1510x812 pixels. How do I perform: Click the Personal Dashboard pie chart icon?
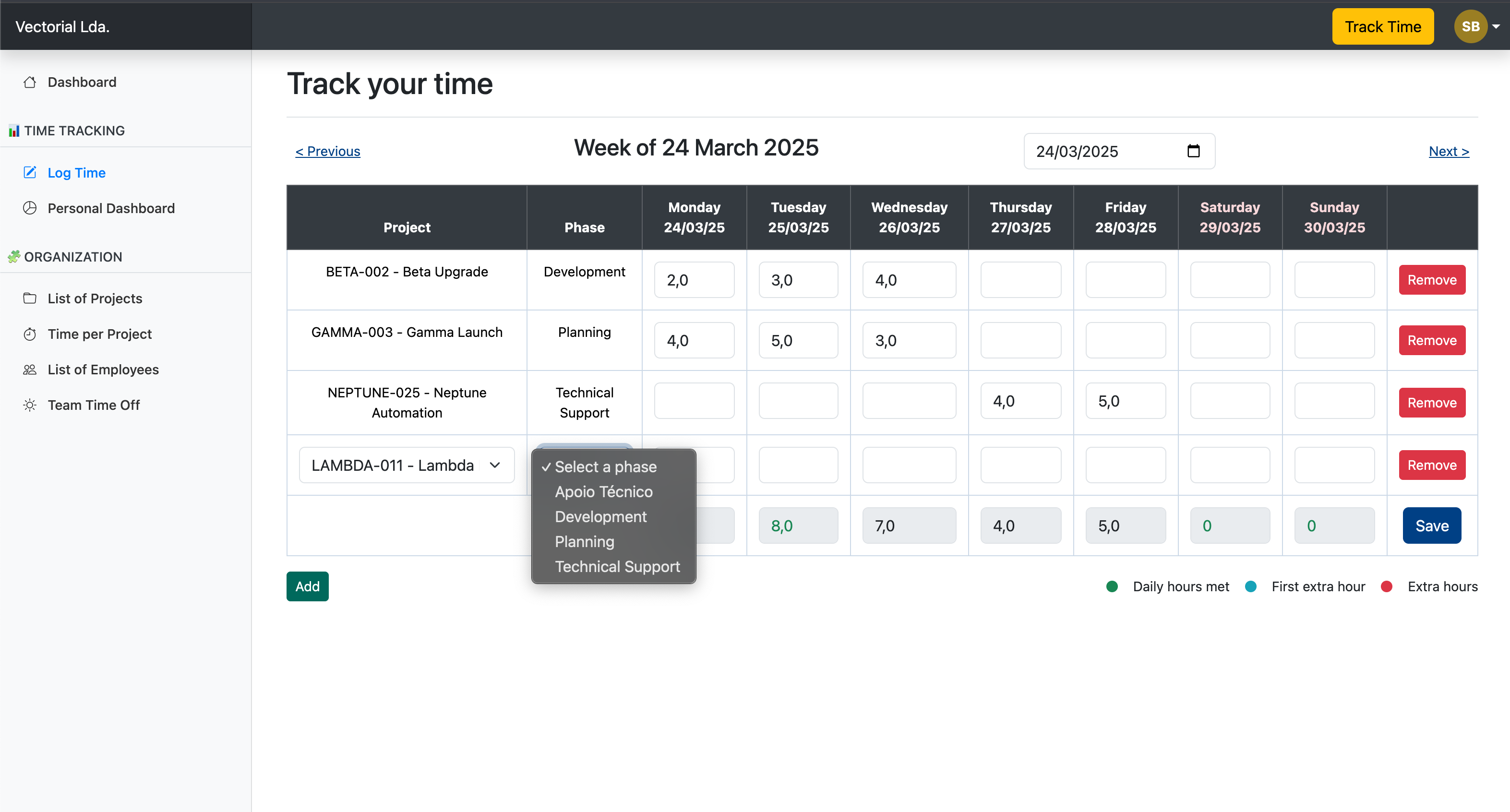(x=31, y=208)
